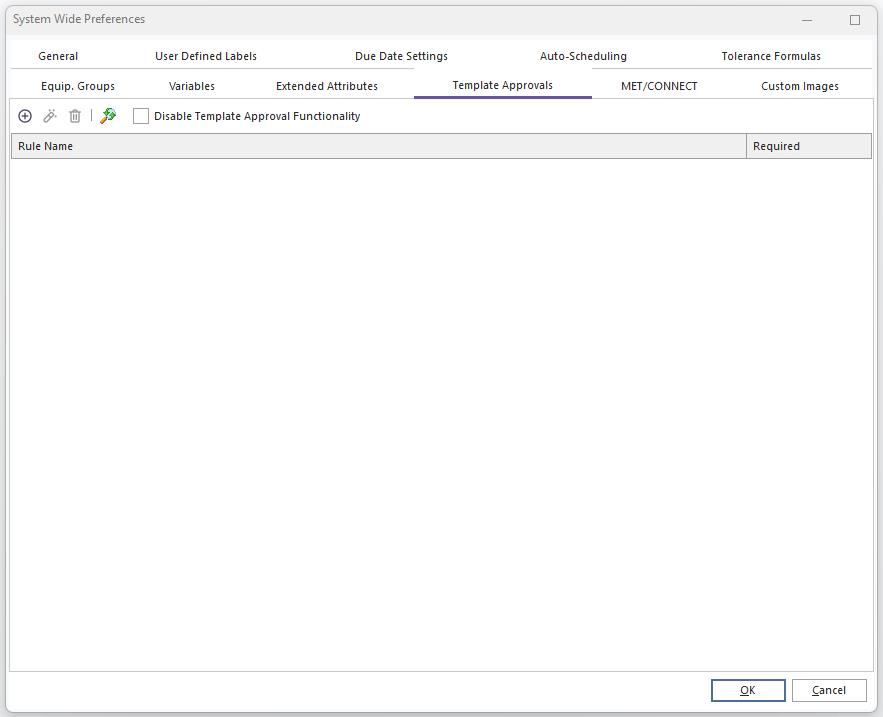
Task: Select the Auto-Scheduling tab
Action: point(583,56)
